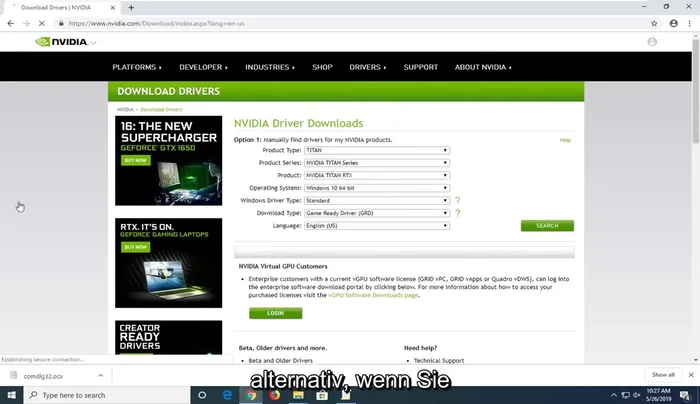Open the DRIVERS menu in the navigation bar
The width and height of the screenshot is (700, 404).
point(367,67)
